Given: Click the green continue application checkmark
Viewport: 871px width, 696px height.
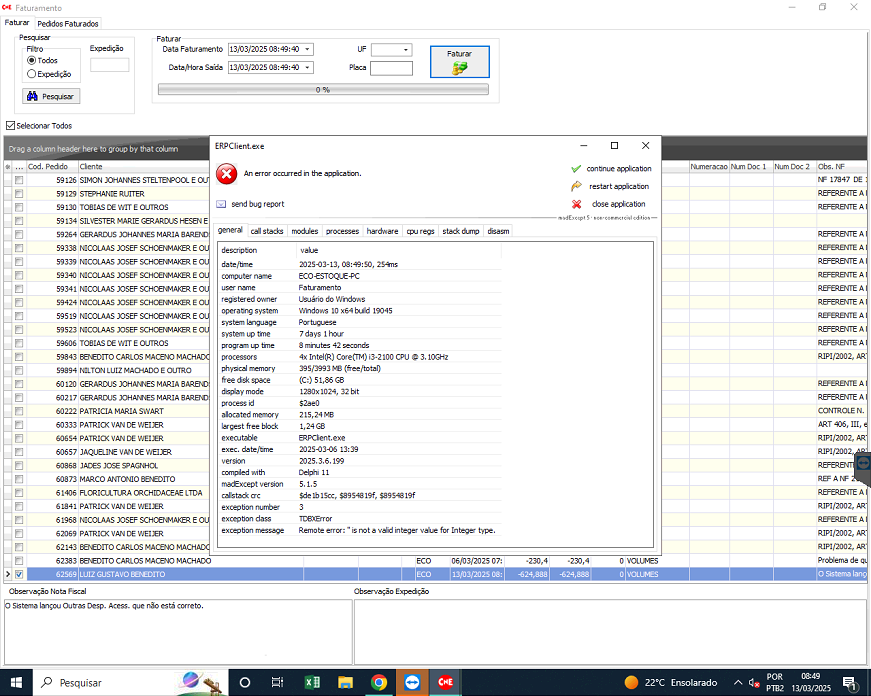Looking at the screenshot, I should point(576,169).
